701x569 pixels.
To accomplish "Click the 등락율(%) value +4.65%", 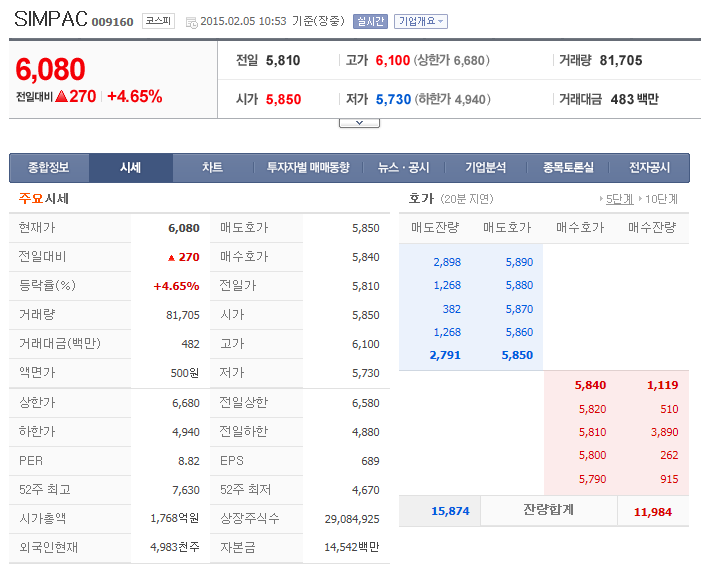I will tap(177, 286).
